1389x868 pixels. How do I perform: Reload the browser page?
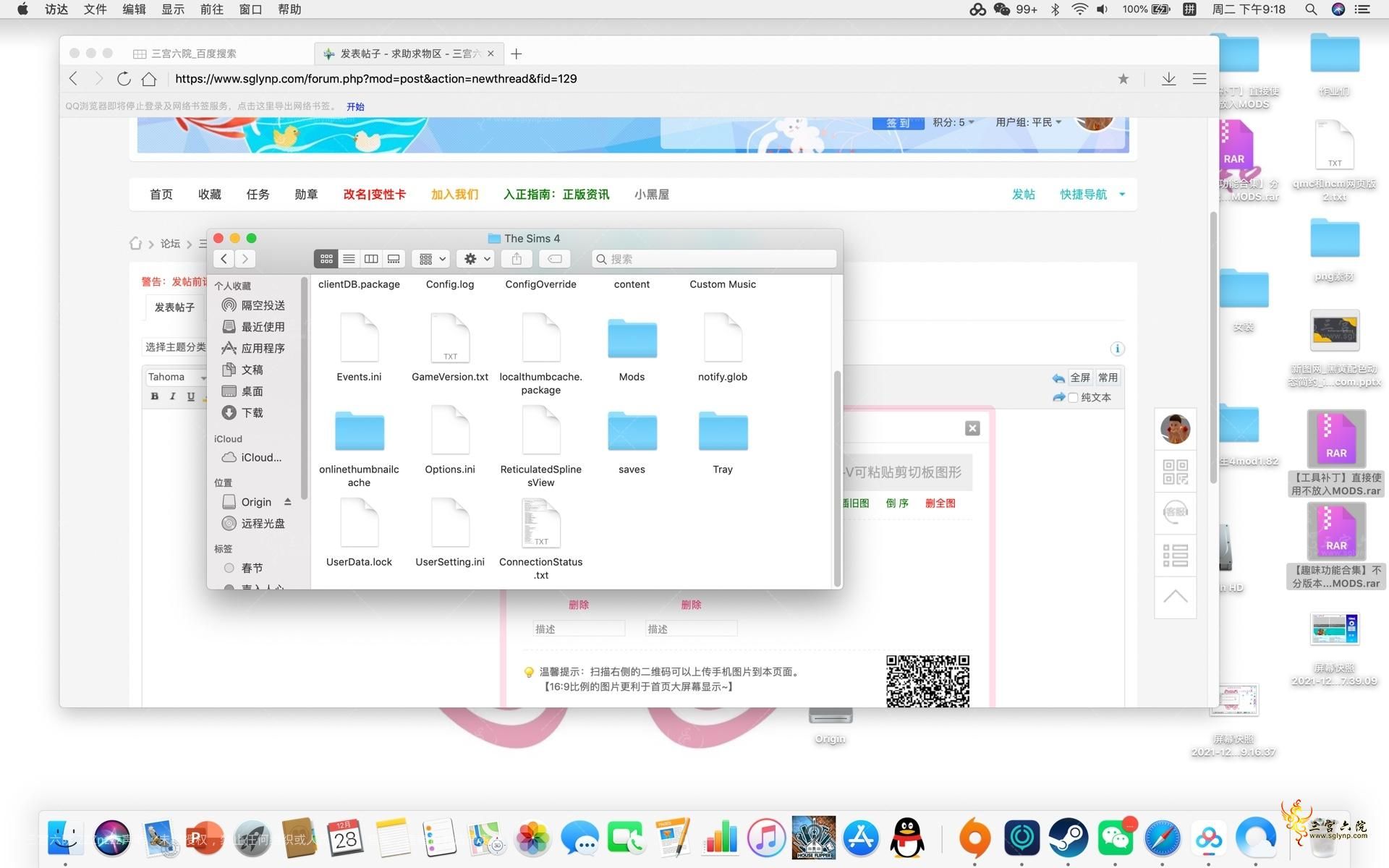point(124,79)
